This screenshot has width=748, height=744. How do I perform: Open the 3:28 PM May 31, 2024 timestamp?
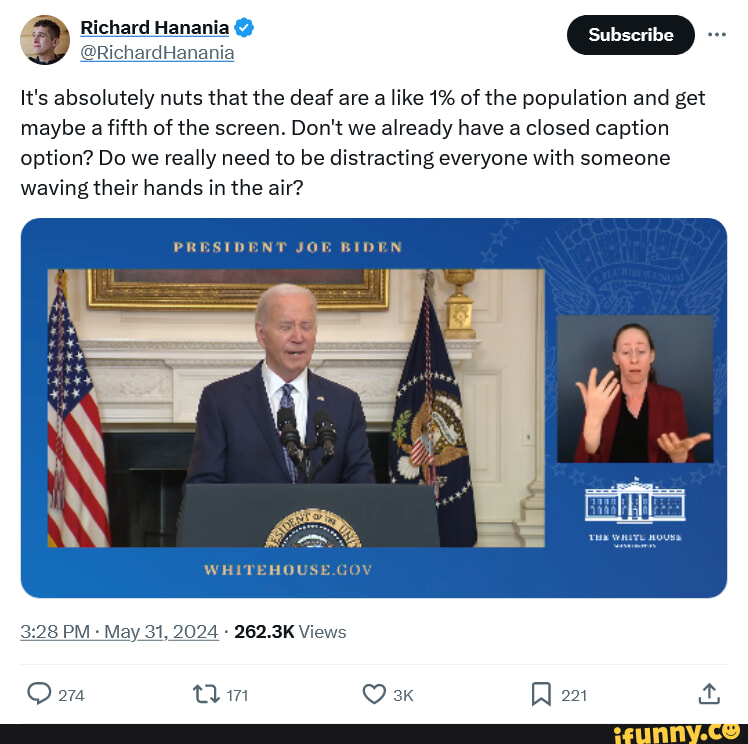(x=119, y=632)
